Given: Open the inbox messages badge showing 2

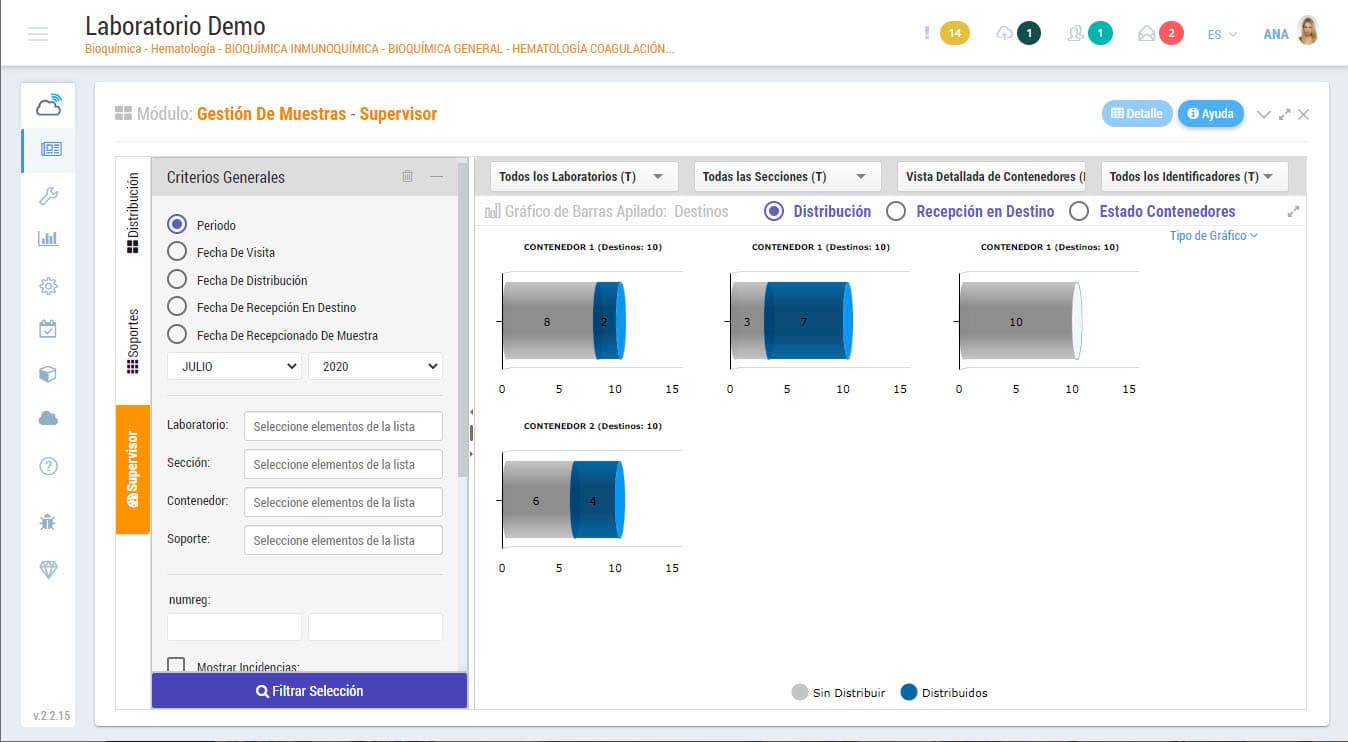Looking at the screenshot, I should tap(1172, 34).
